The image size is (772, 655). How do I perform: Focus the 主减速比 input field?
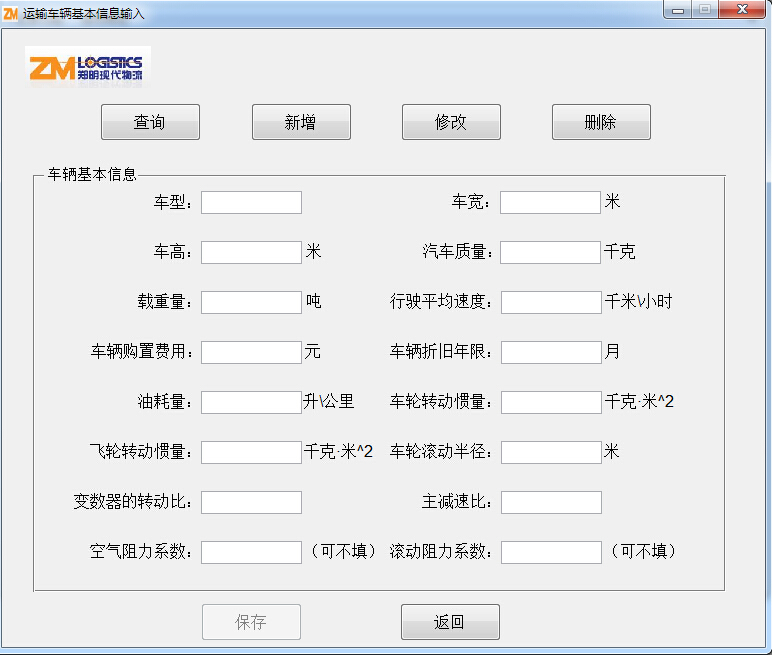[551, 502]
